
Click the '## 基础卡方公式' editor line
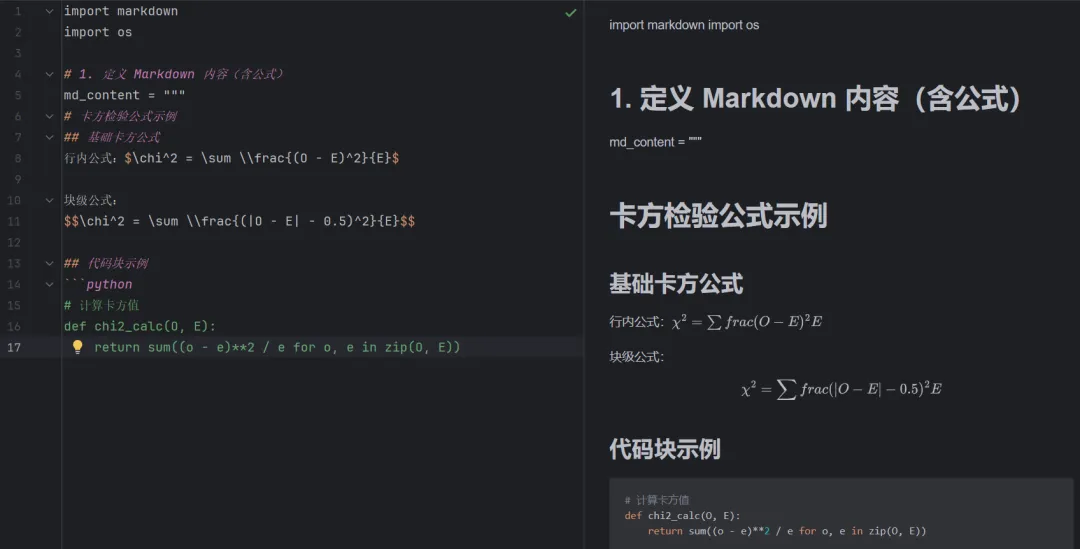coord(112,137)
